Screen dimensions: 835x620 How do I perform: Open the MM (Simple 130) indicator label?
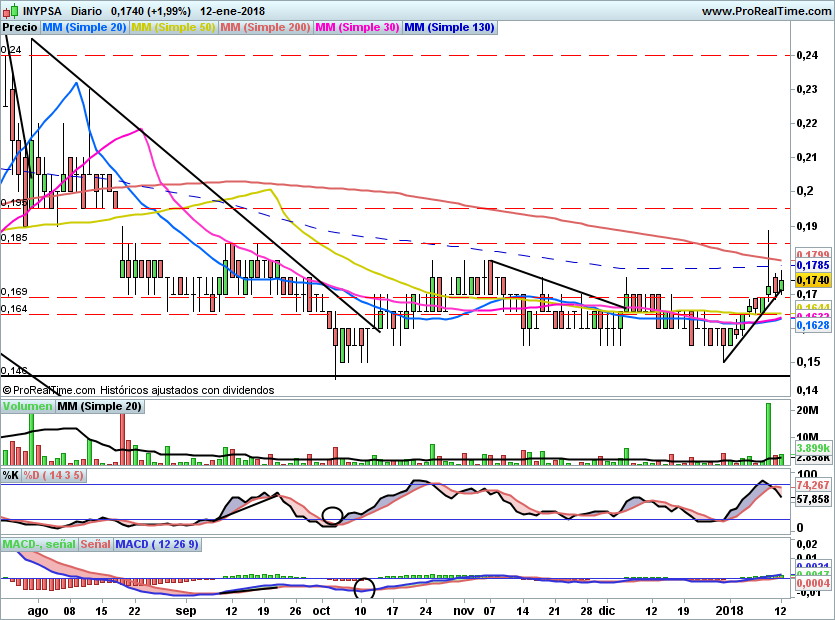pos(450,28)
